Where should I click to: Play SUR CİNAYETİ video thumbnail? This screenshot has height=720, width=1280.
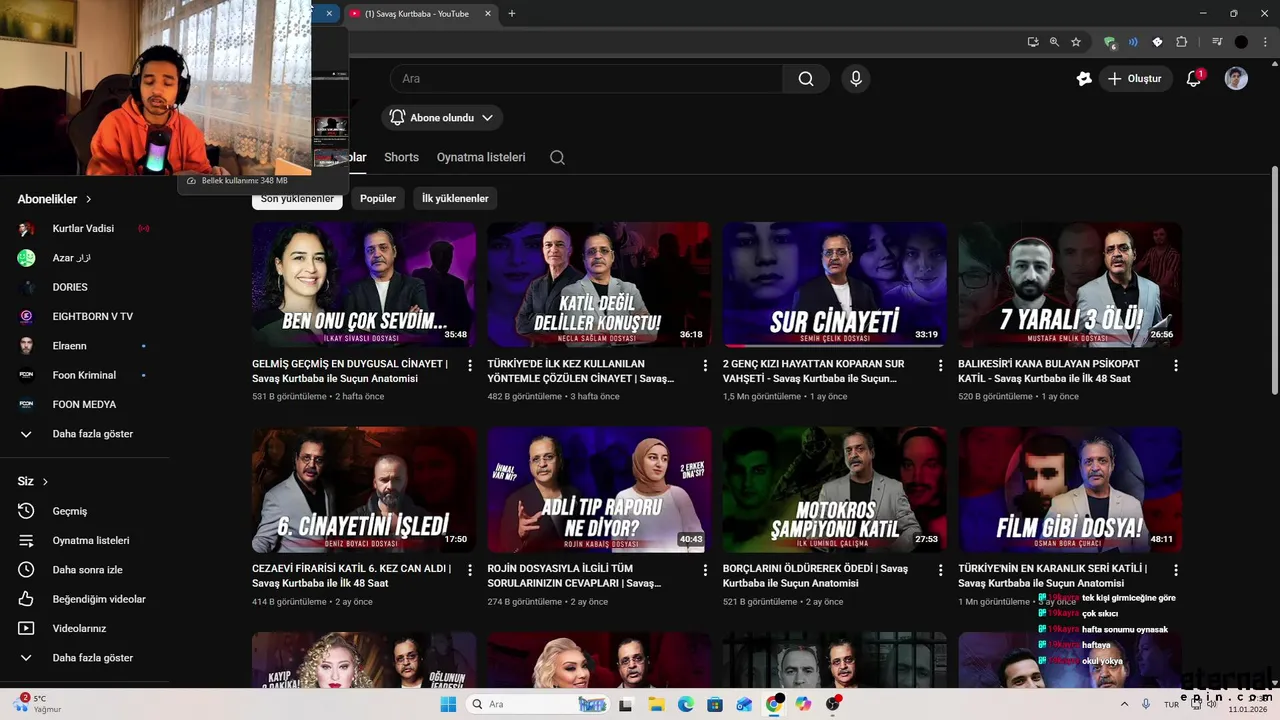834,285
